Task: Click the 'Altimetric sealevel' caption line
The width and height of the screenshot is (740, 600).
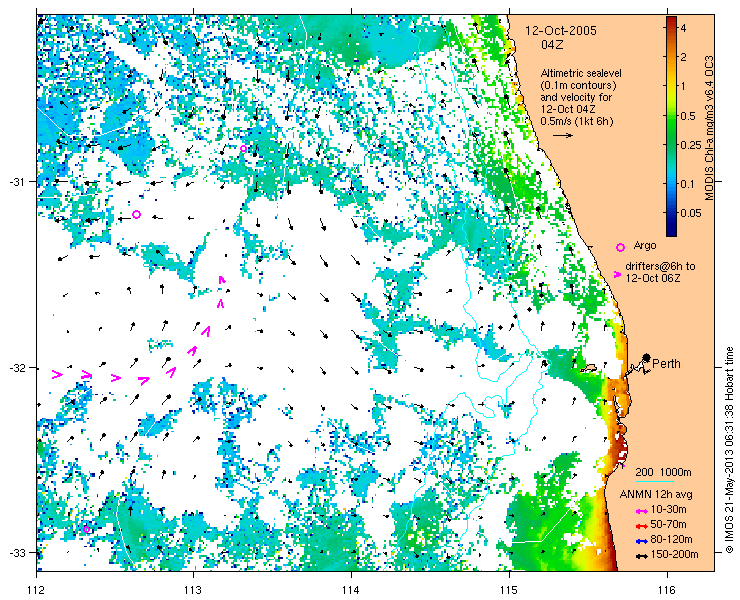Action: [581, 74]
